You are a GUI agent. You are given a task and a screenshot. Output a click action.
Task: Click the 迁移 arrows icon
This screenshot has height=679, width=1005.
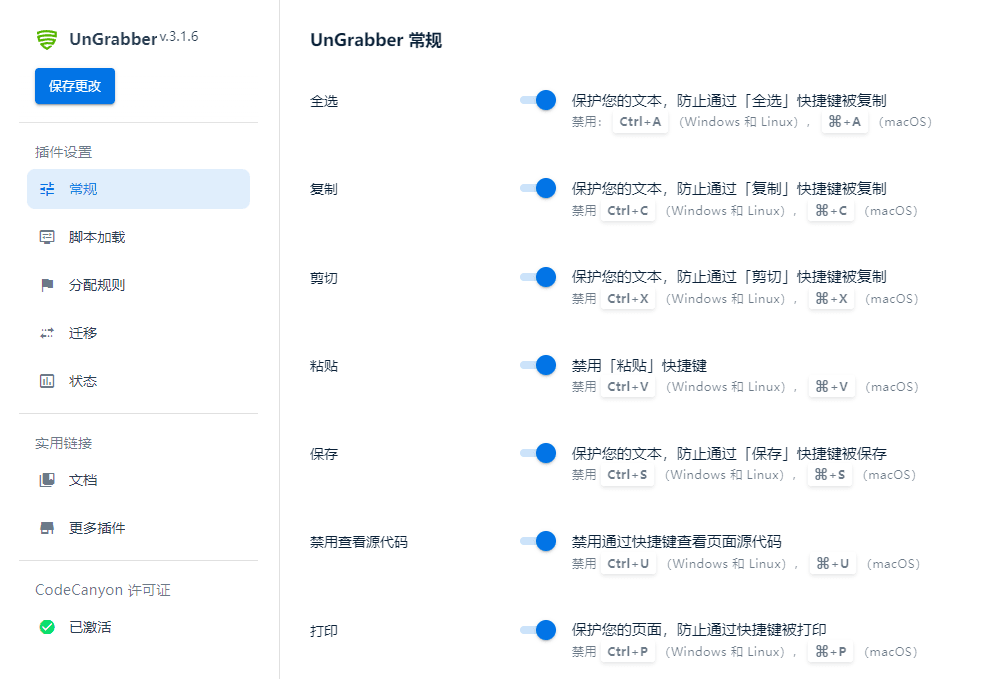(x=47, y=333)
